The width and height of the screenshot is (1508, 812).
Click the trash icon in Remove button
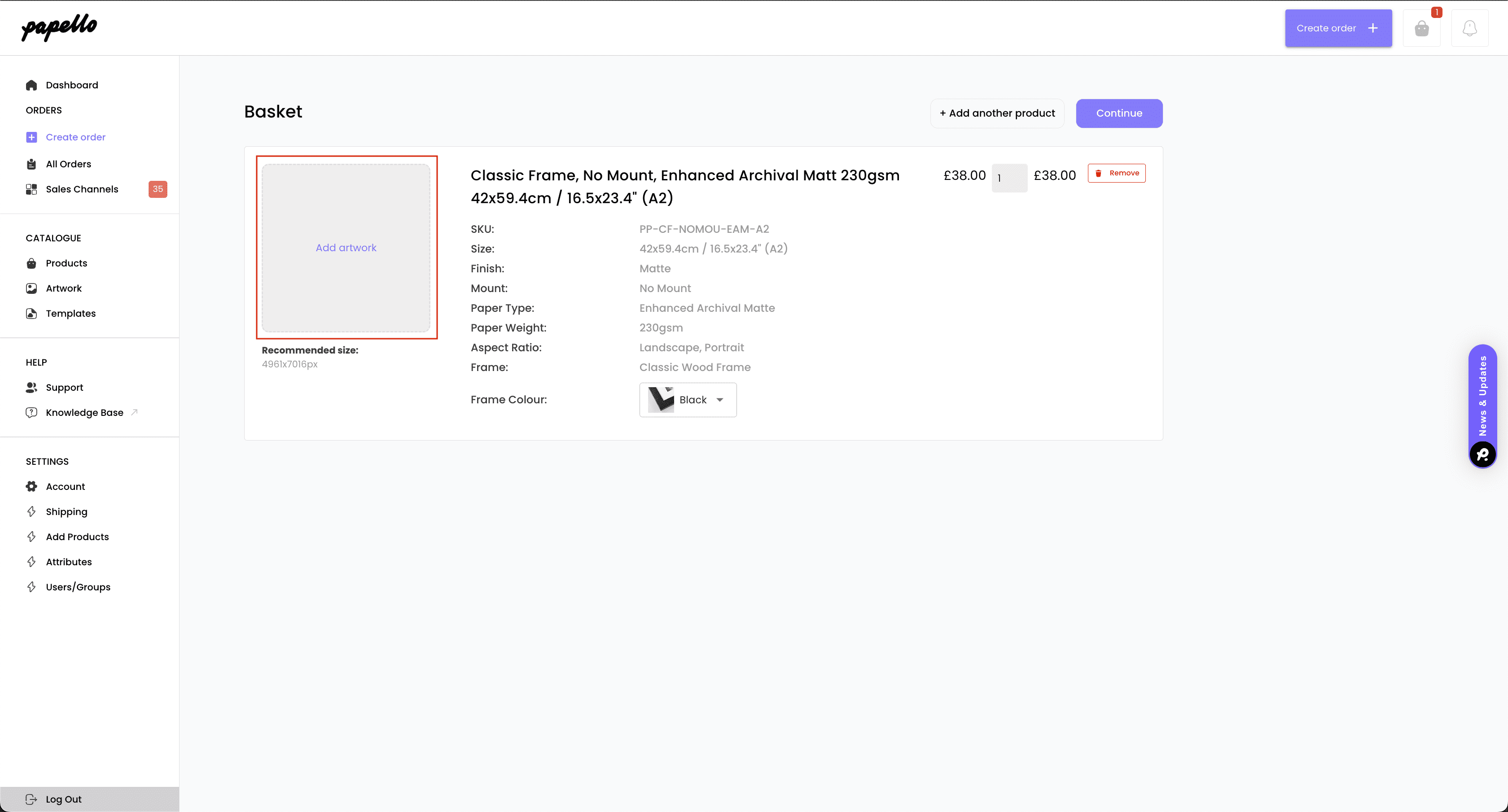pyautogui.click(x=1099, y=174)
